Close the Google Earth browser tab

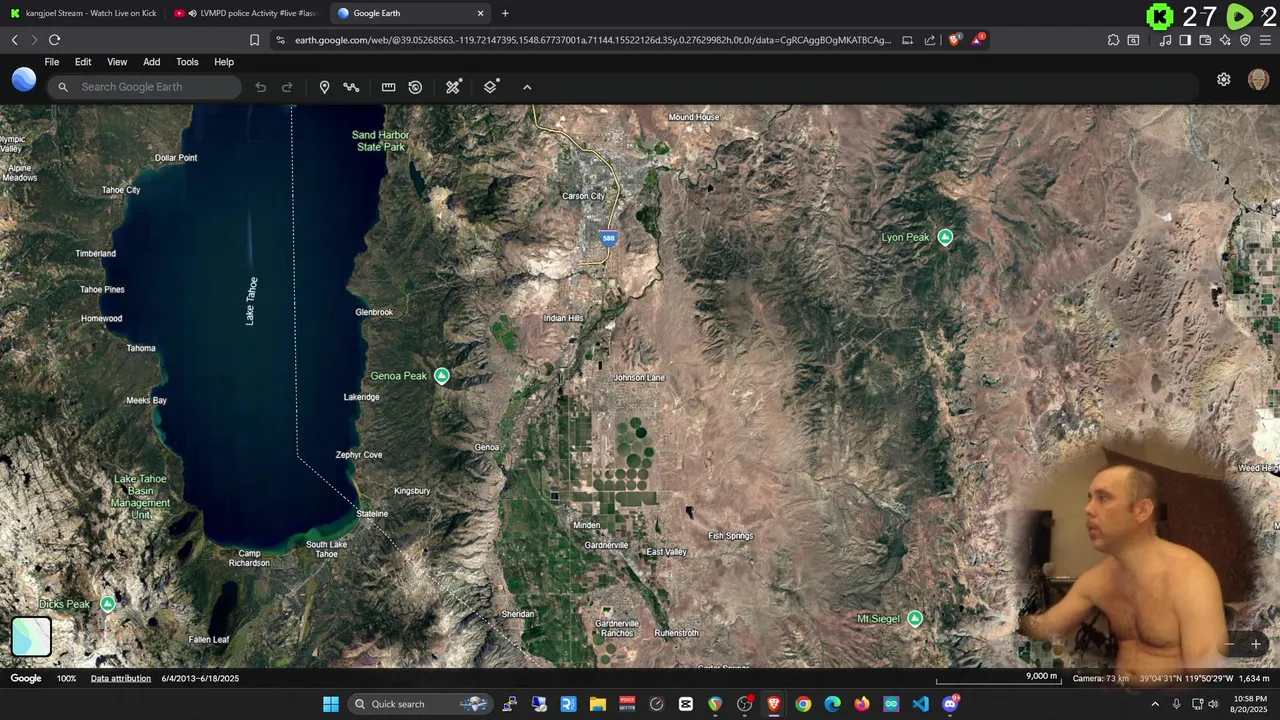[480, 13]
